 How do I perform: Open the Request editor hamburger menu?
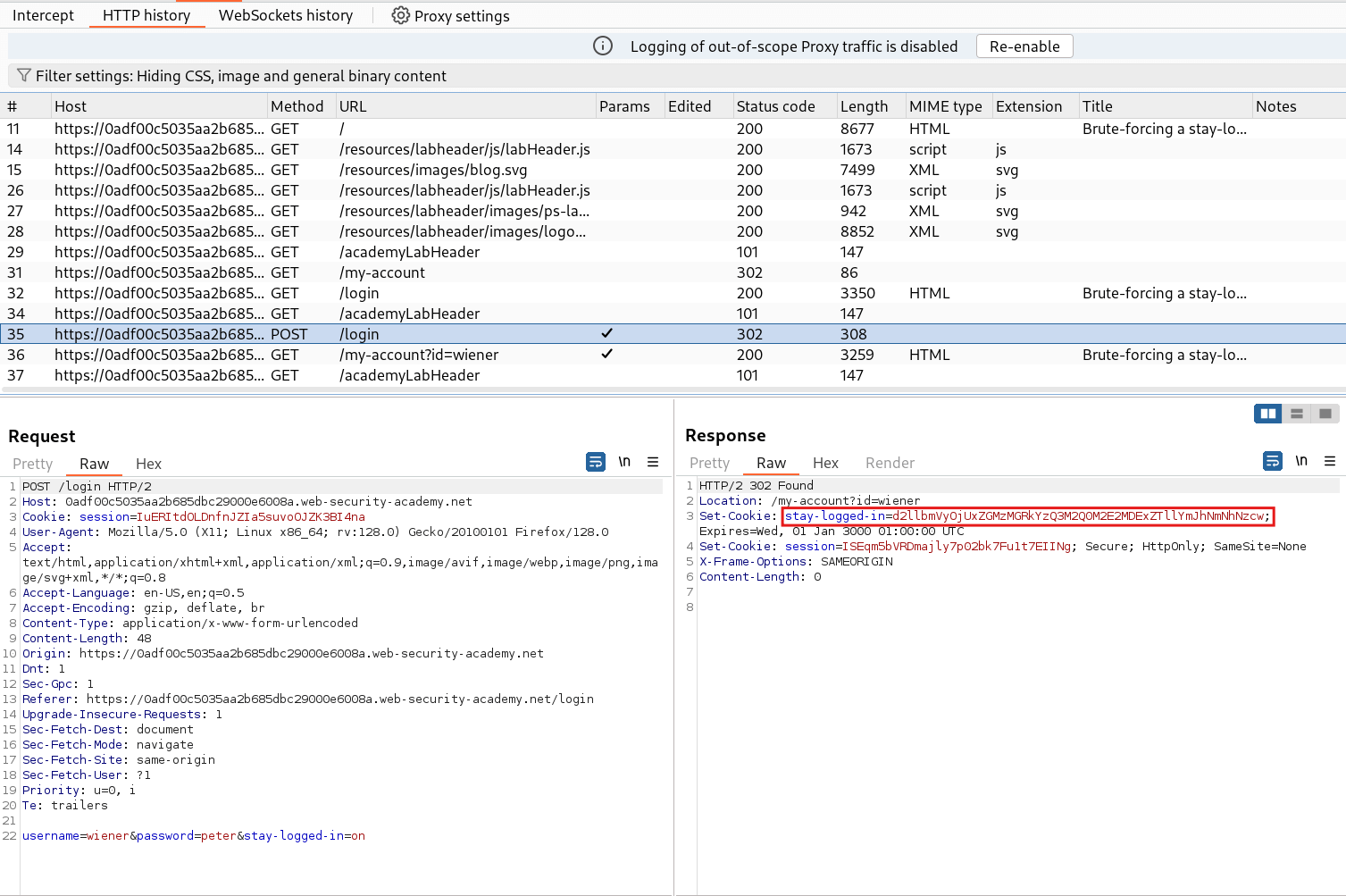click(653, 462)
